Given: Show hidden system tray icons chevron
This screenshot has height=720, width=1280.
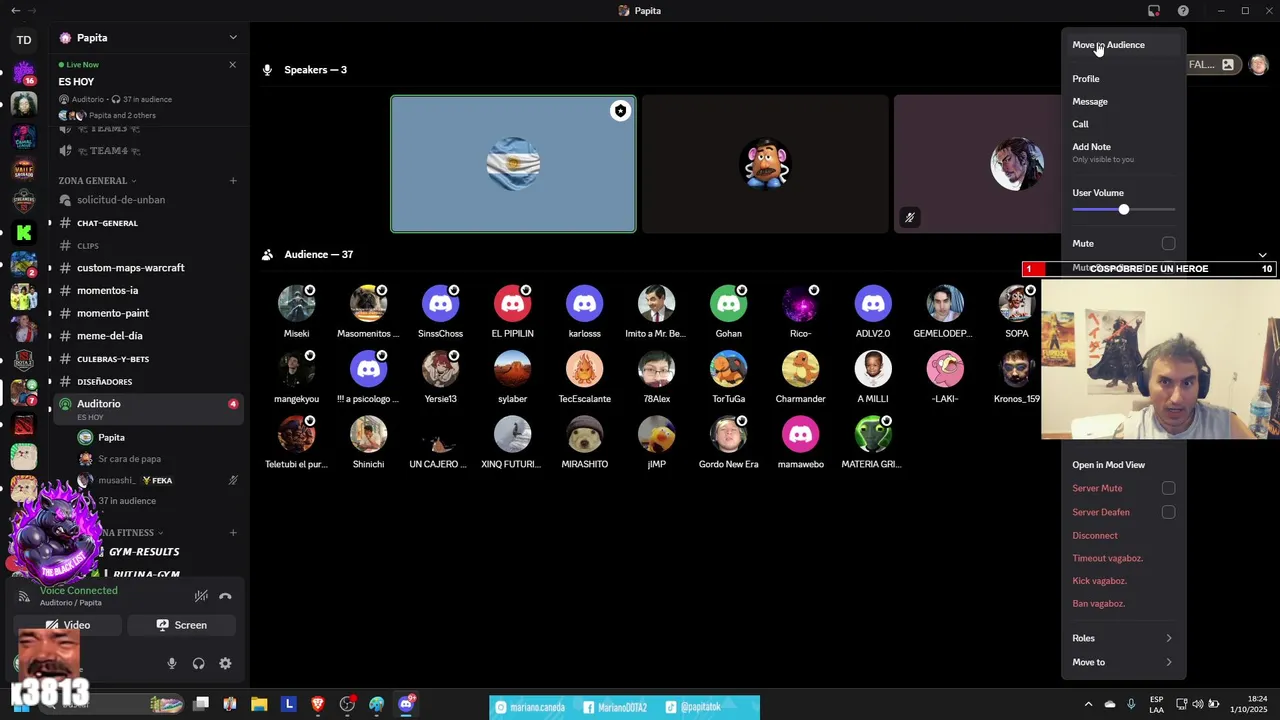Looking at the screenshot, I should coord(1089,704).
